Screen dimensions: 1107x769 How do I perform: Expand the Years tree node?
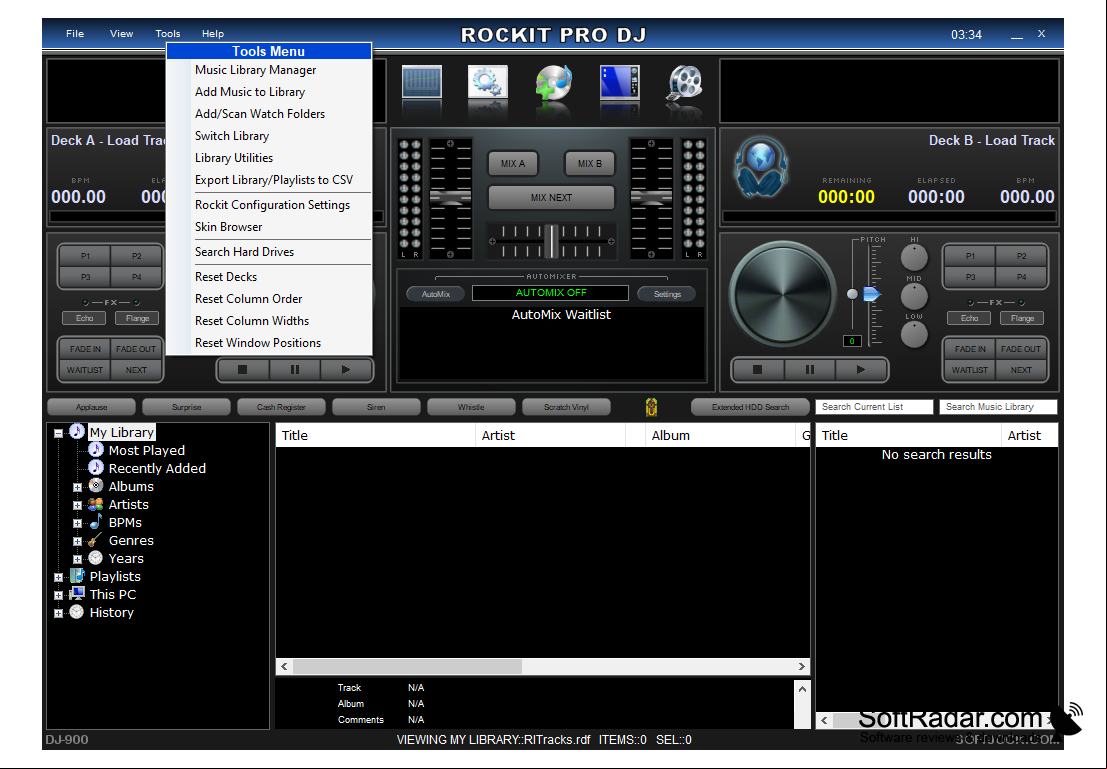[x=78, y=559]
